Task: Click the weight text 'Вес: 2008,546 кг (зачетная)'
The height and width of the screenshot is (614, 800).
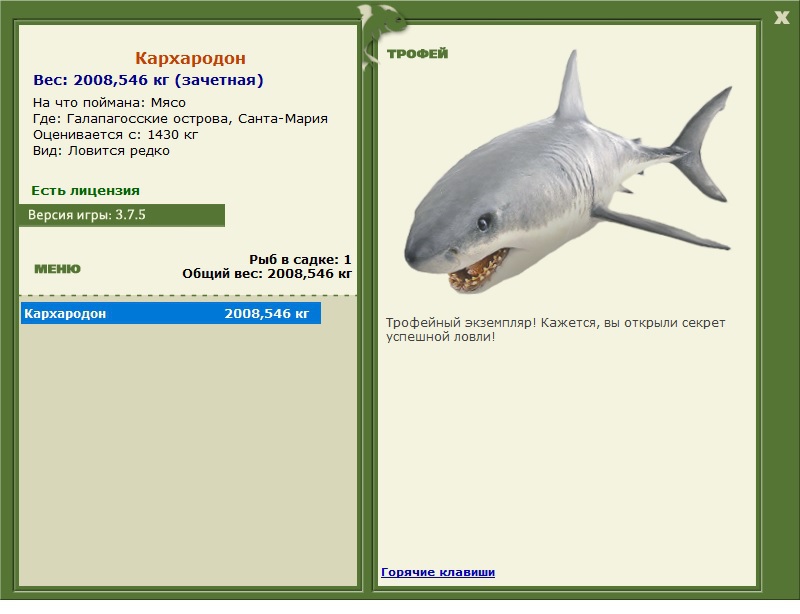Action: pyautogui.click(x=148, y=80)
